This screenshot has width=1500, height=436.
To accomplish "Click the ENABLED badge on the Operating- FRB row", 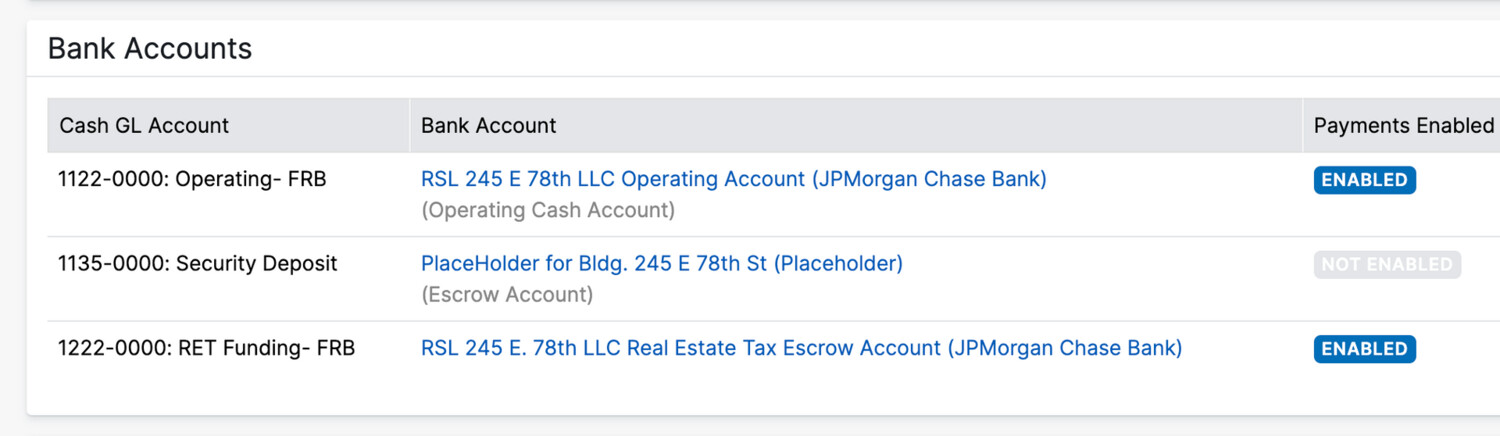I will click(x=1364, y=180).
